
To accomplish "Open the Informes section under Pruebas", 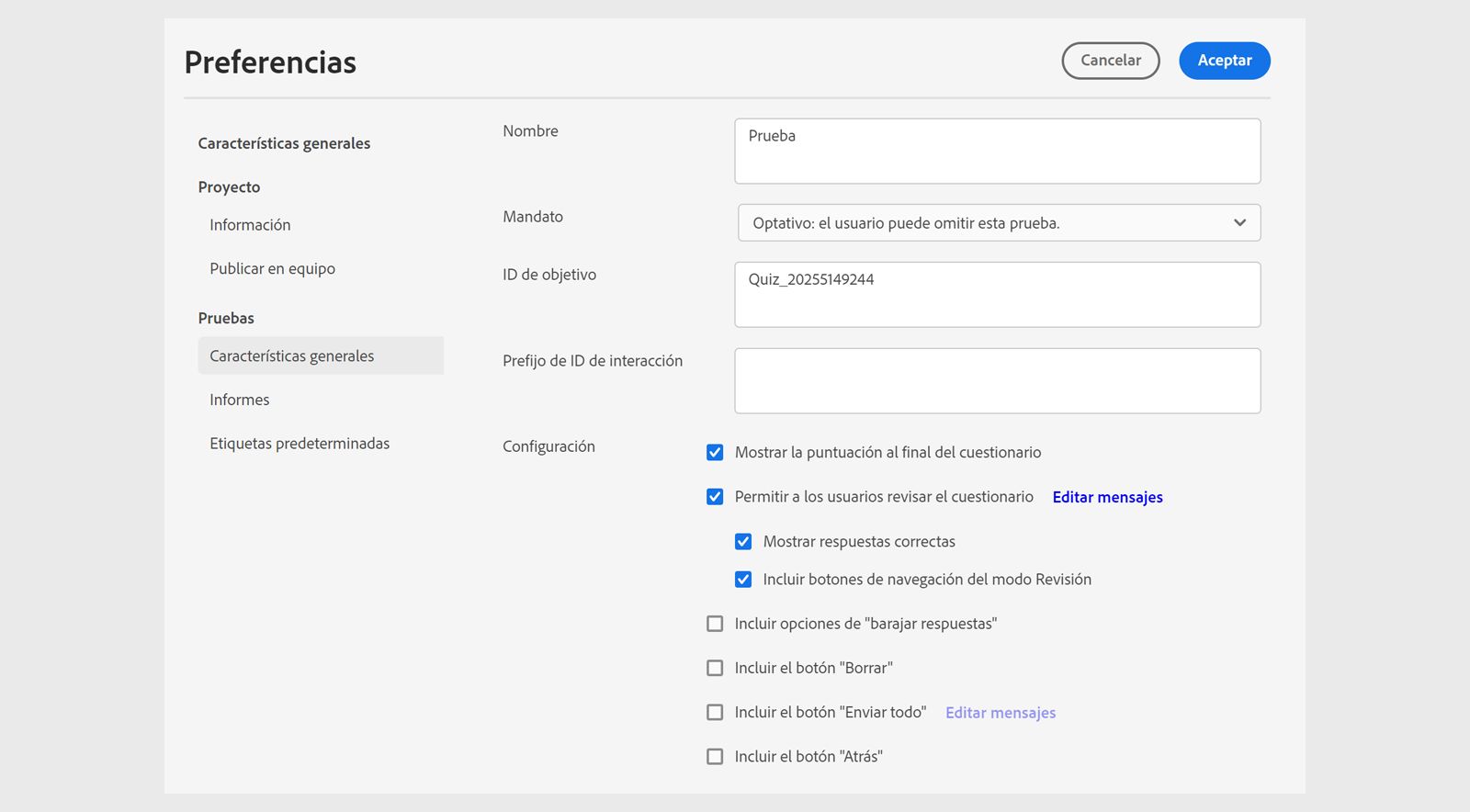I will (x=240, y=400).
